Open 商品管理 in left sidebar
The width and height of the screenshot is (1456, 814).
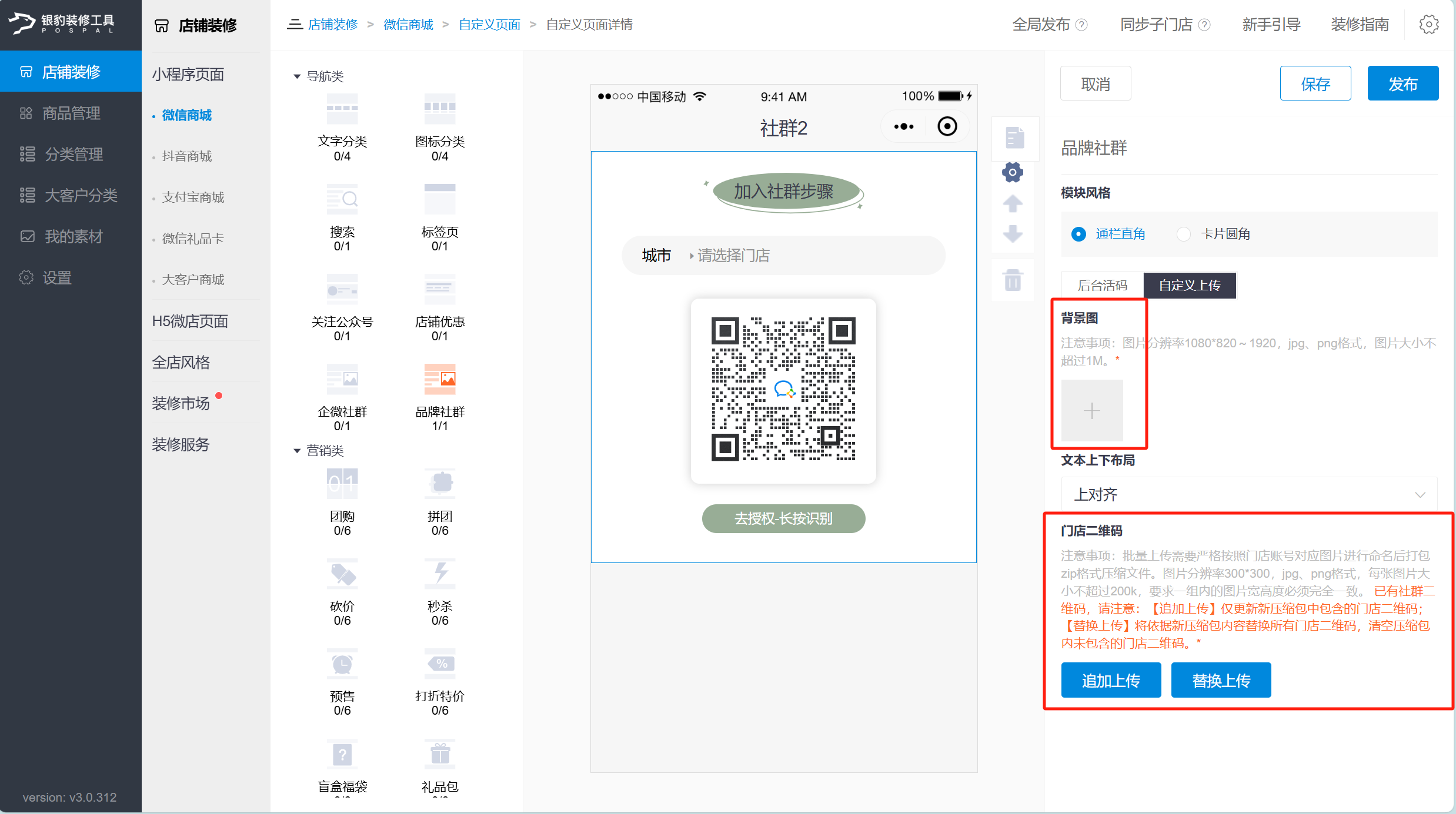tap(71, 113)
